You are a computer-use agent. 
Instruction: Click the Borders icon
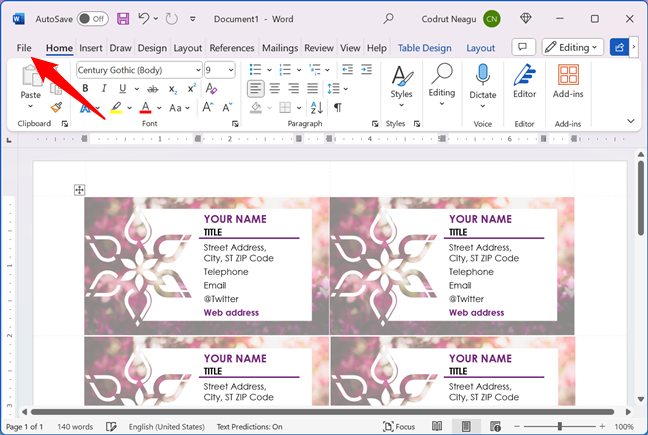[x=285, y=108]
